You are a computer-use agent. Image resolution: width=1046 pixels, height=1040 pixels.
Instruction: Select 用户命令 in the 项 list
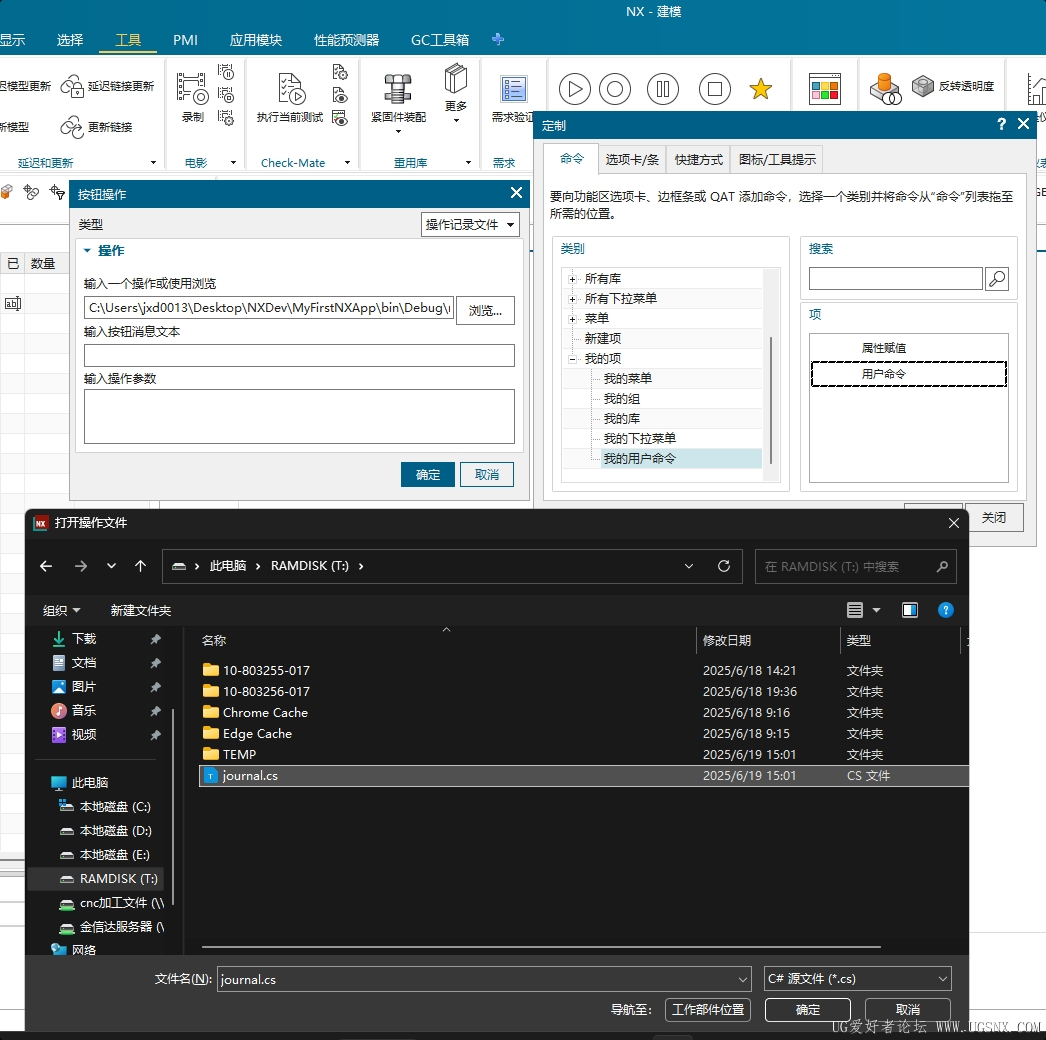tap(909, 374)
